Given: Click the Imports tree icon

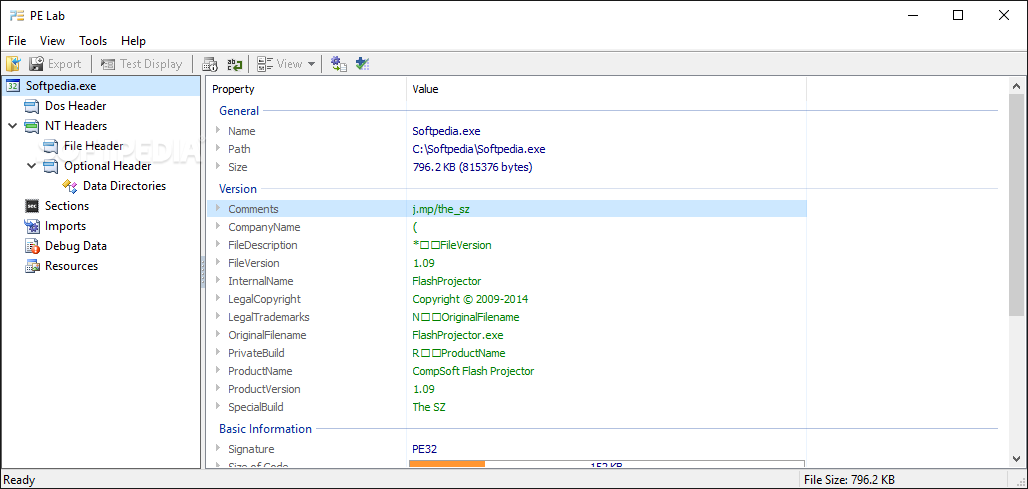Looking at the screenshot, I should tap(32, 226).
